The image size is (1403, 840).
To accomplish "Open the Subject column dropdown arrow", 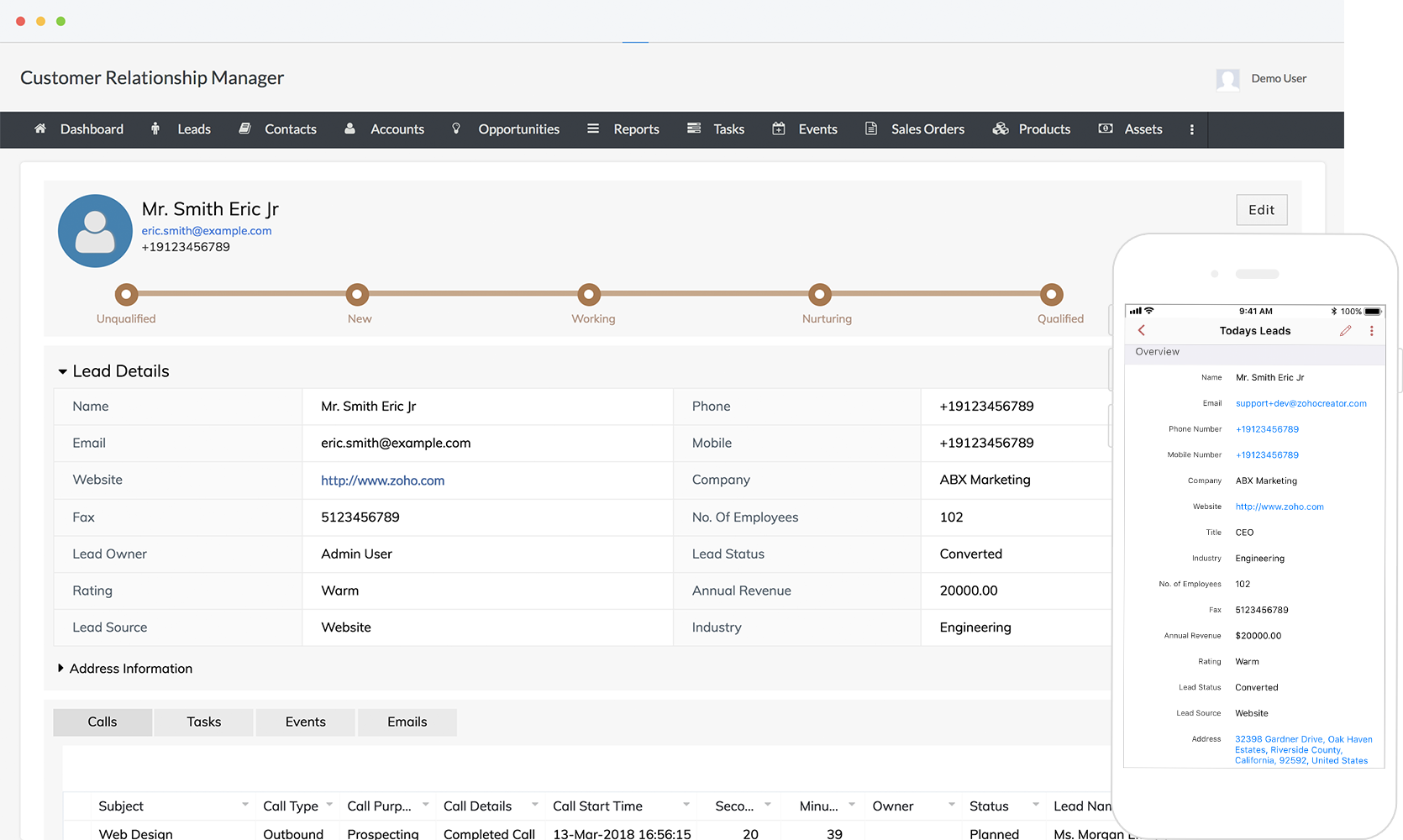I will click(244, 805).
